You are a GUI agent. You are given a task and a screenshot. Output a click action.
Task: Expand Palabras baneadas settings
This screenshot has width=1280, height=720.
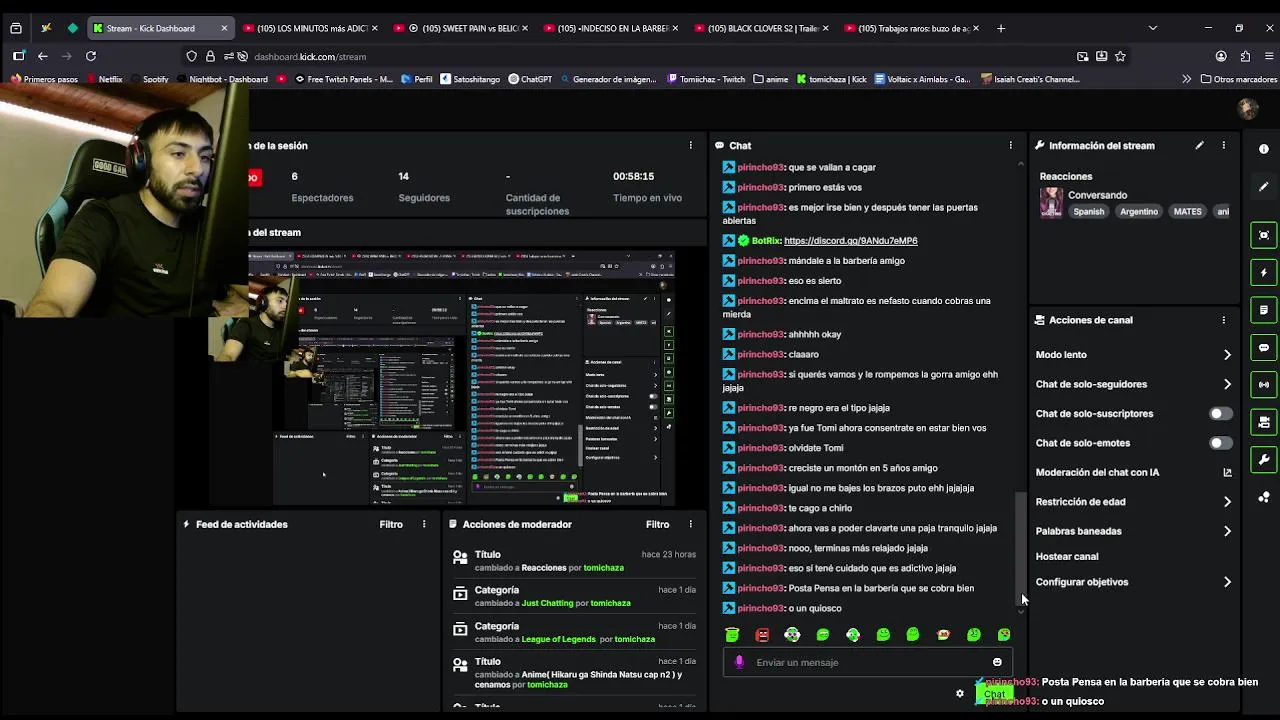pos(1134,531)
